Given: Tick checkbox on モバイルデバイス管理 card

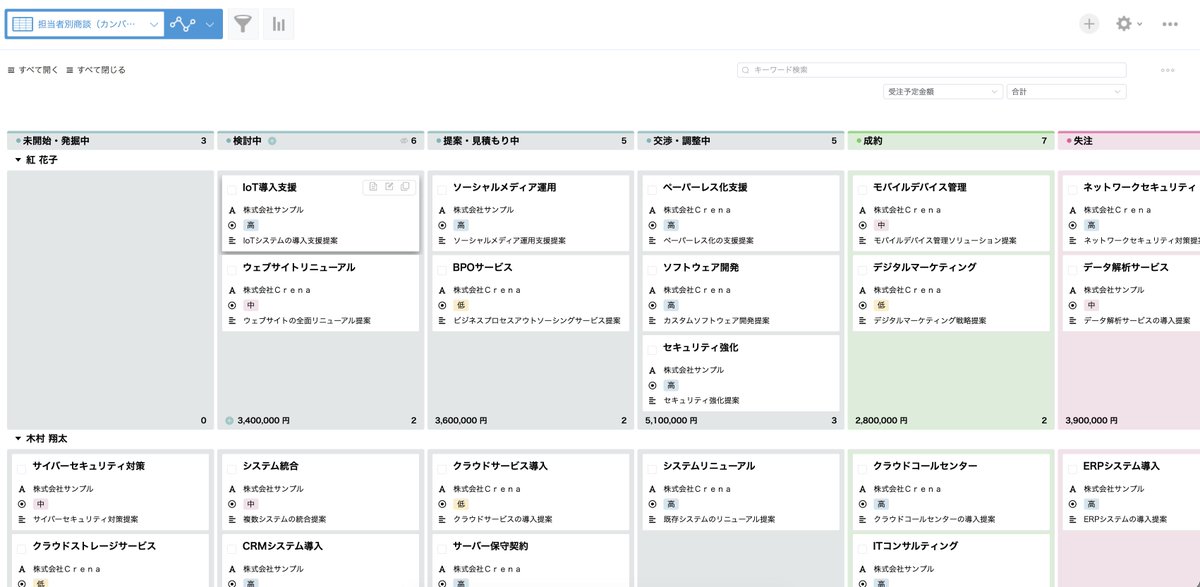Looking at the screenshot, I should coord(862,188).
